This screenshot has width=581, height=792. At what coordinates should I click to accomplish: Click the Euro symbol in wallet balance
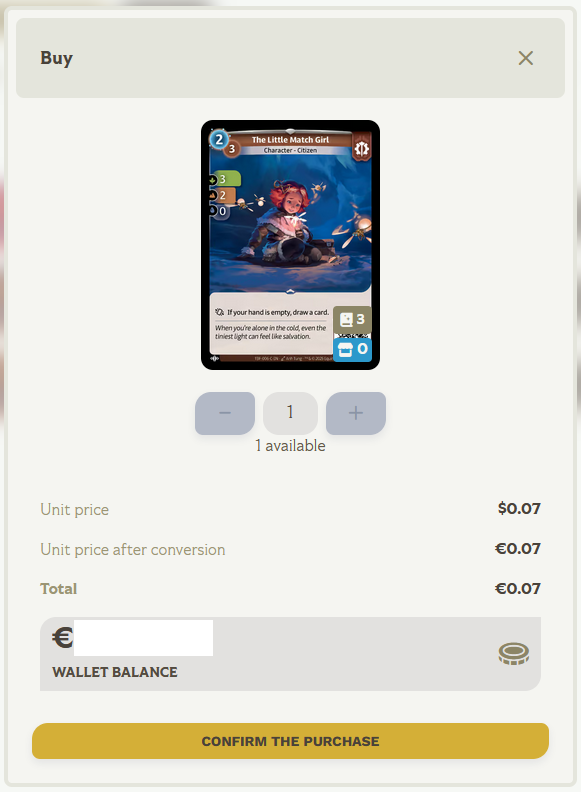click(63, 637)
